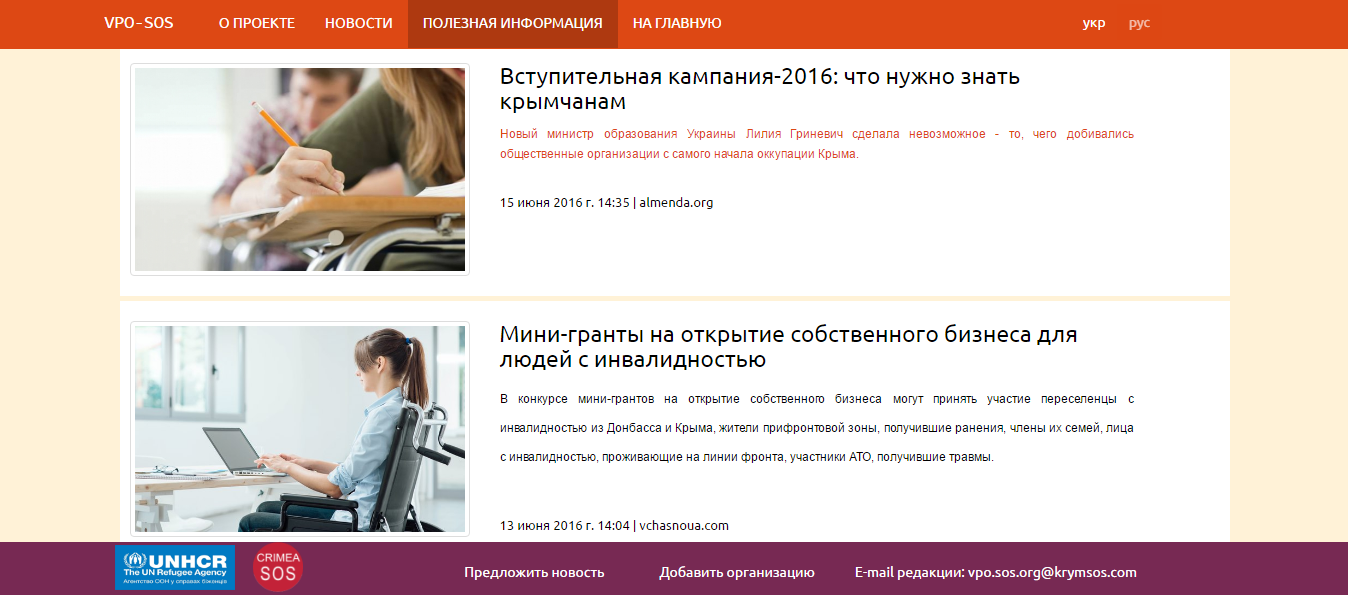This screenshot has height=595, width=1348.
Task: Click the red summary about Лилия Гриневич
Action: [x=817, y=144]
